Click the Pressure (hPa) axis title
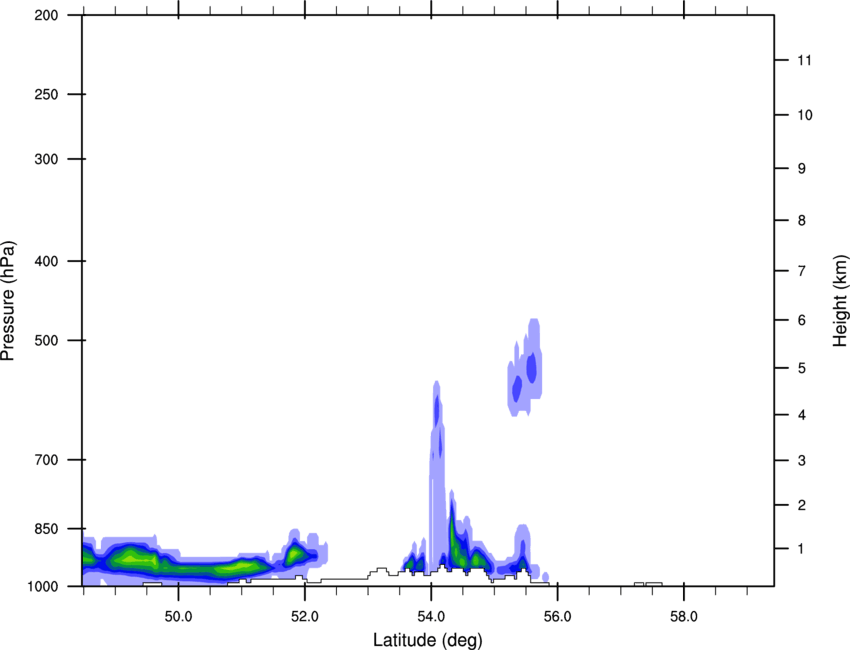 8,301
